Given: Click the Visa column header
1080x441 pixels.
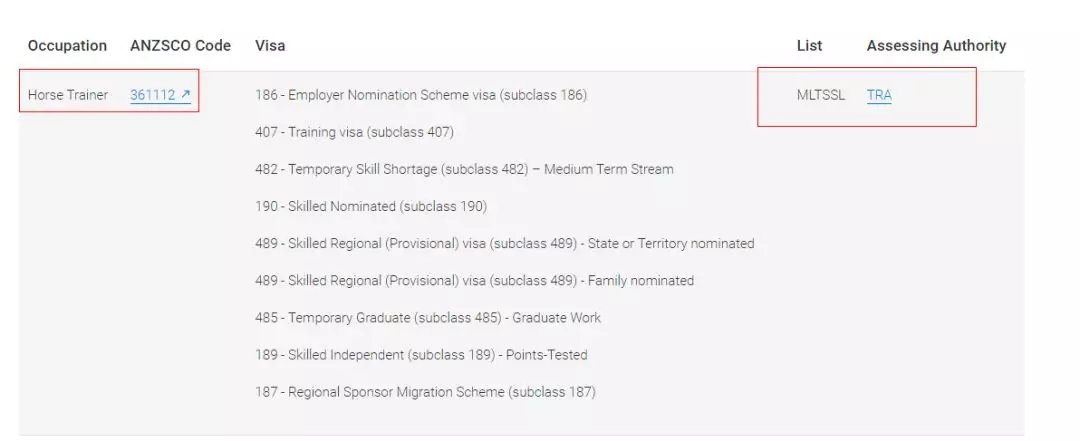Looking at the screenshot, I should pos(270,46).
